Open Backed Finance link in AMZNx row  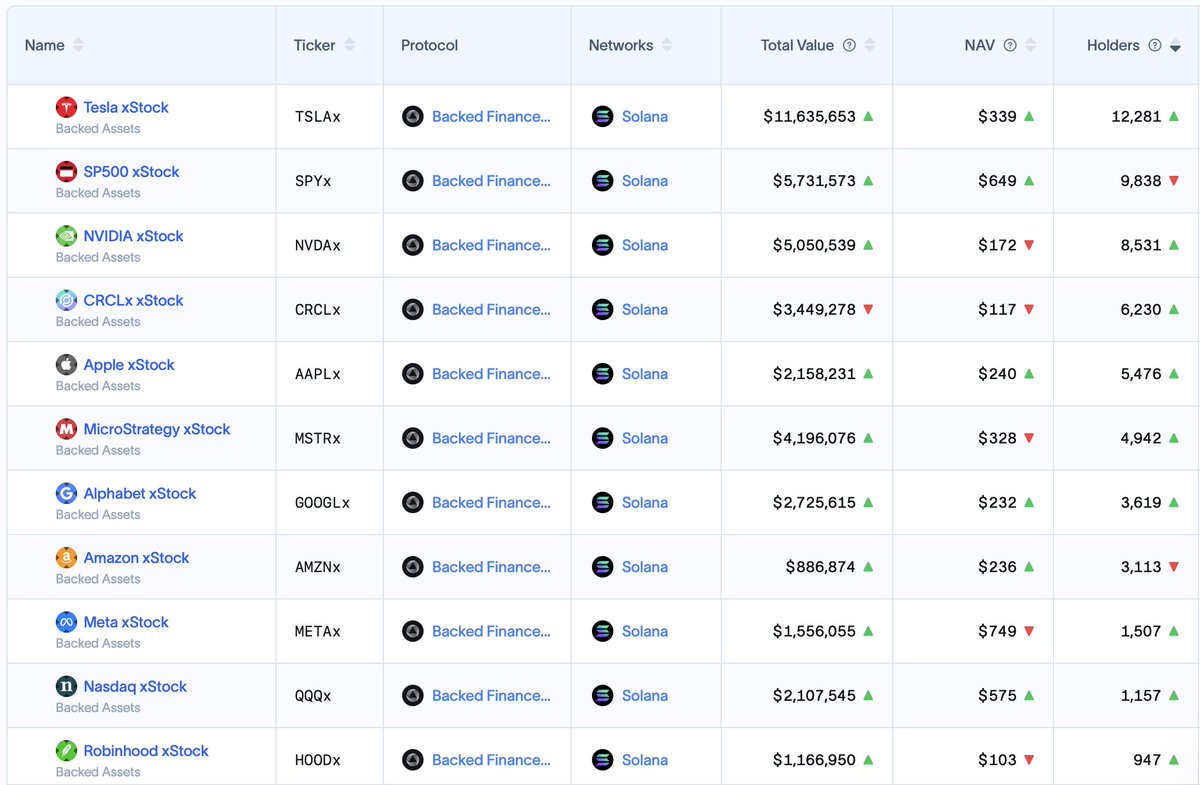[x=491, y=567]
